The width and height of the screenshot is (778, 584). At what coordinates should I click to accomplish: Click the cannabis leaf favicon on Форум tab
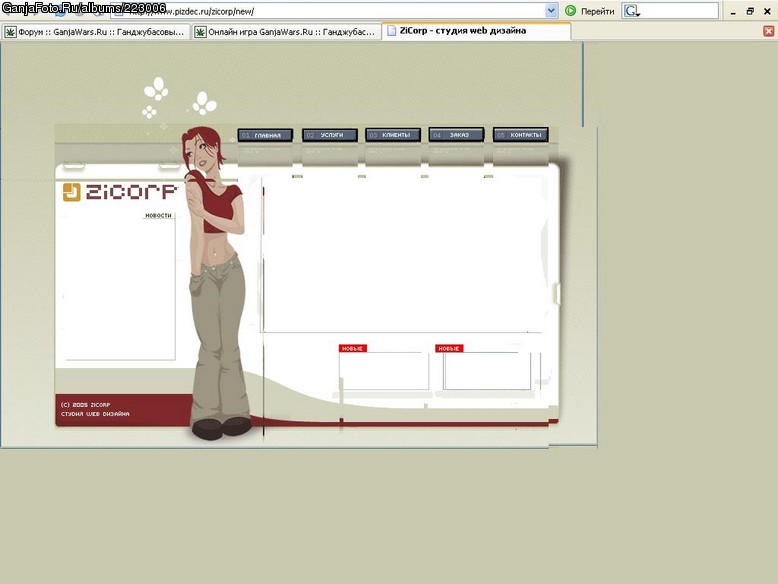[10, 32]
